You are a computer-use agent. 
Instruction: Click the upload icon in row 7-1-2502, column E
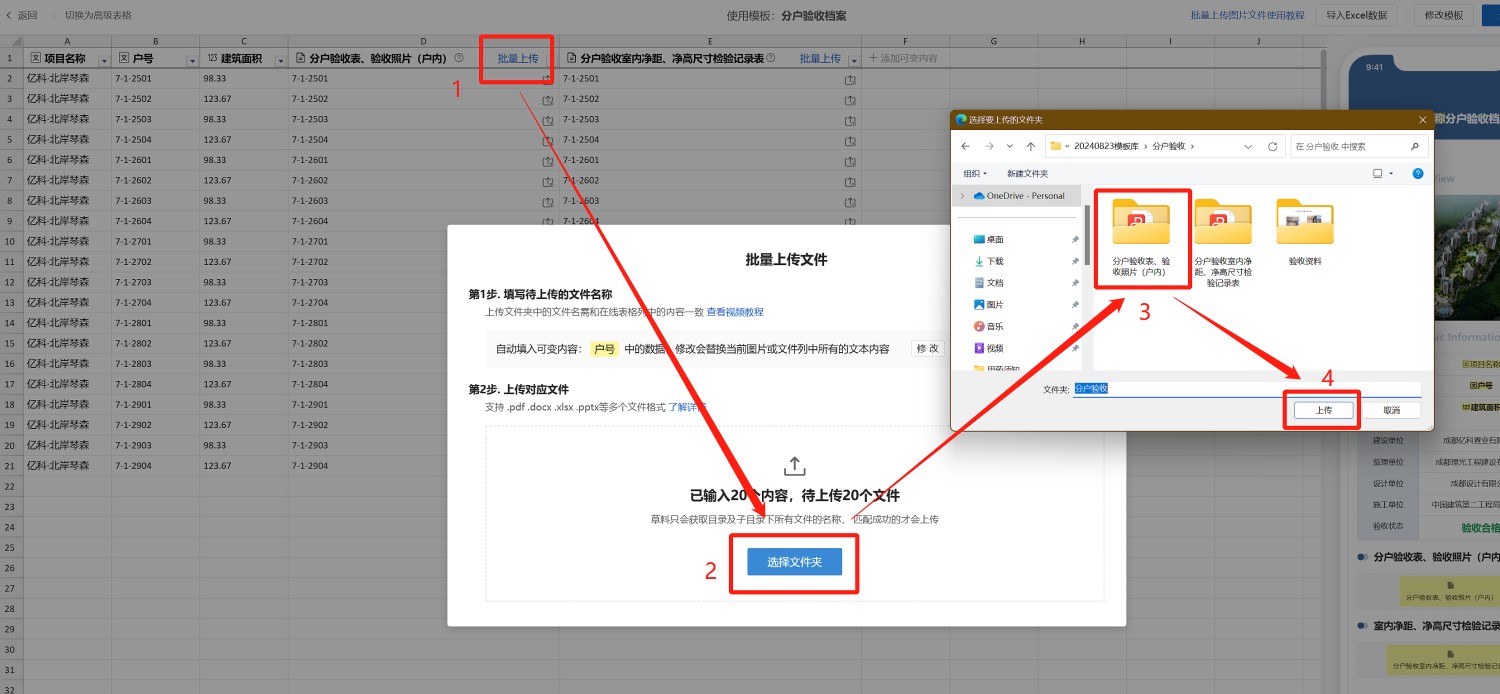851,99
